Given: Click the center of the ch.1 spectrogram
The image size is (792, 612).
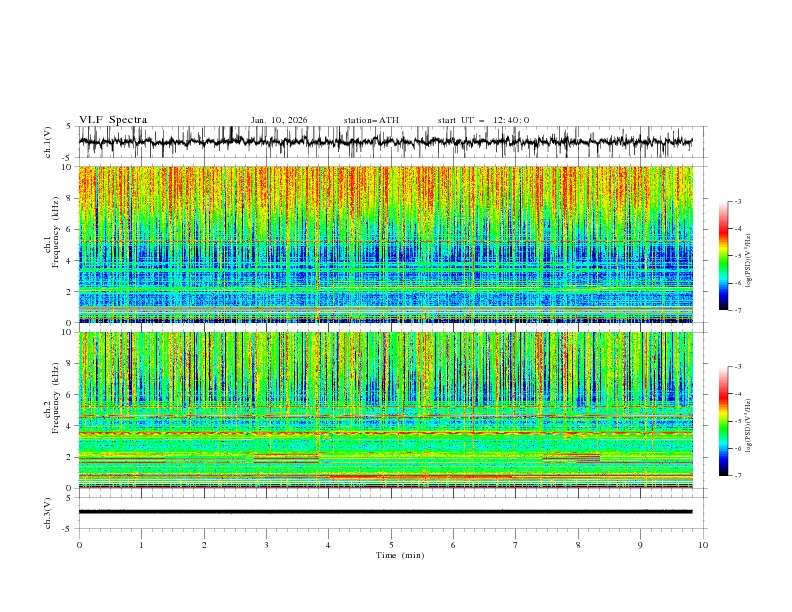Looking at the screenshot, I should (390, 244).
